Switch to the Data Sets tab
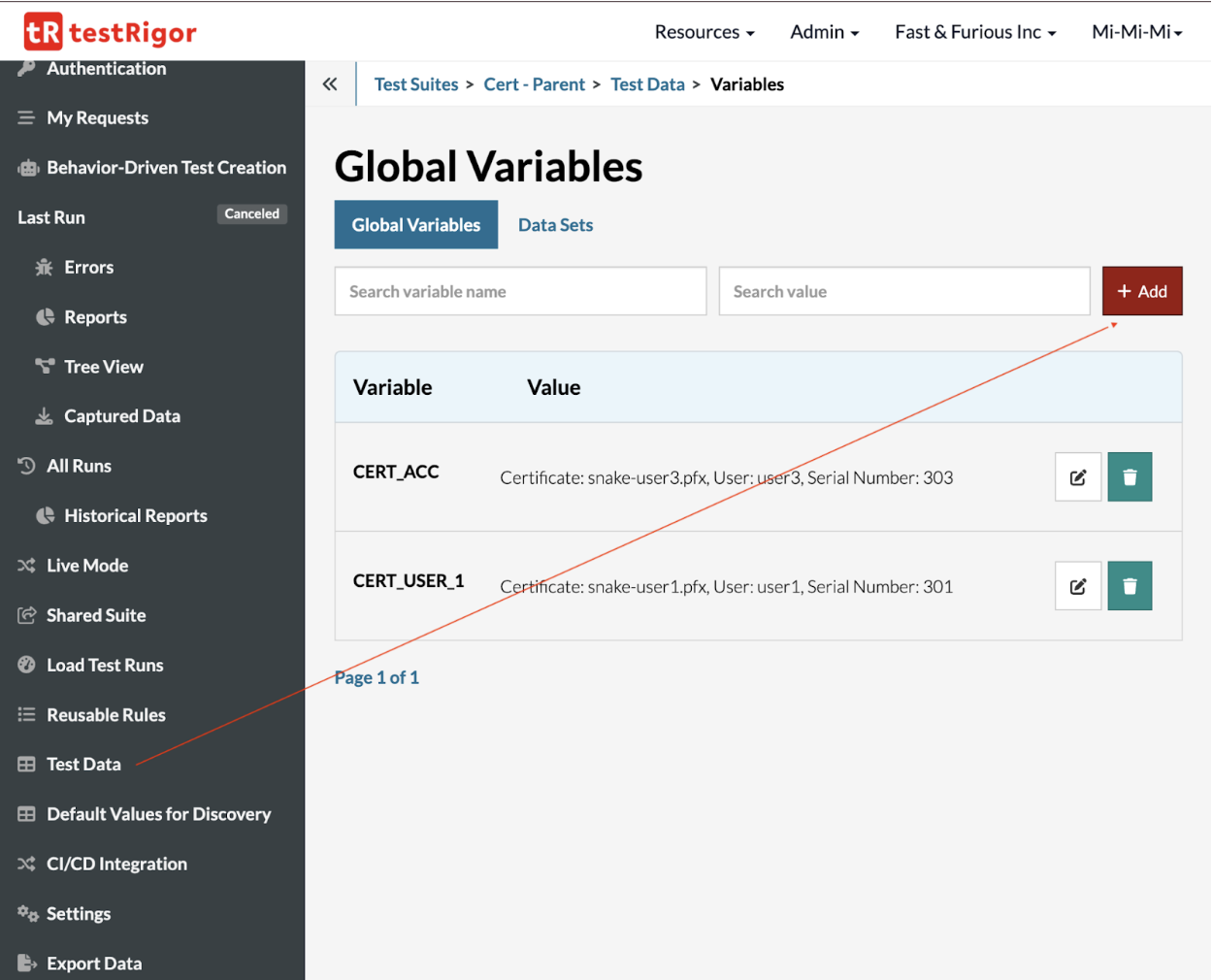This screenshot has width=1213, height=980. 555,225
